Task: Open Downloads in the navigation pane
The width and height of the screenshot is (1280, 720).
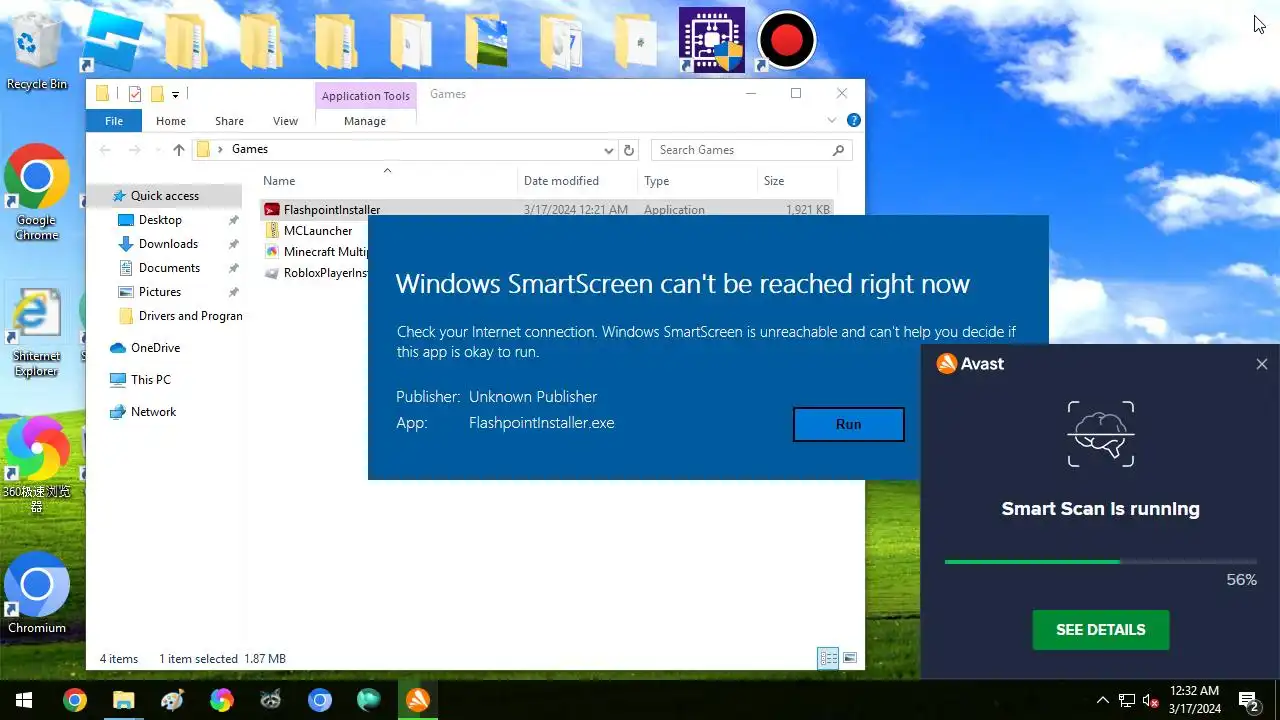Action: [168, 244]
